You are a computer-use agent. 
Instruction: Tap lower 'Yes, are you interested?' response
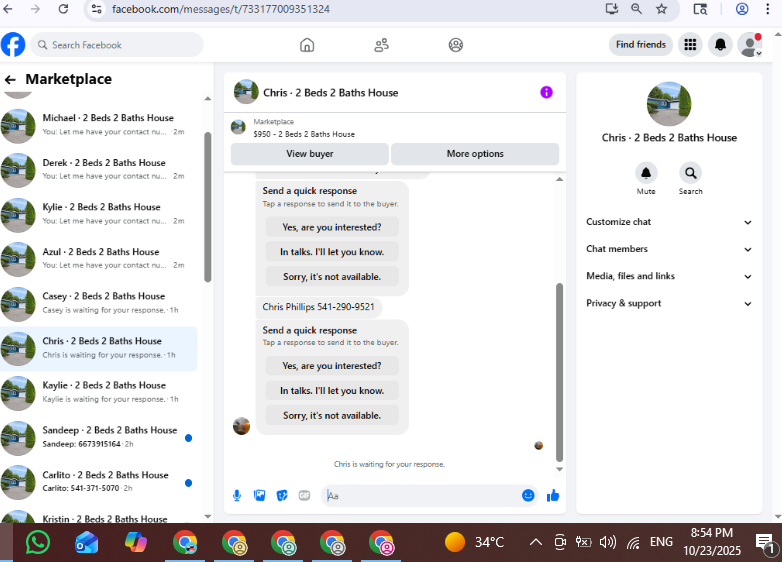[x=332, y=366]
